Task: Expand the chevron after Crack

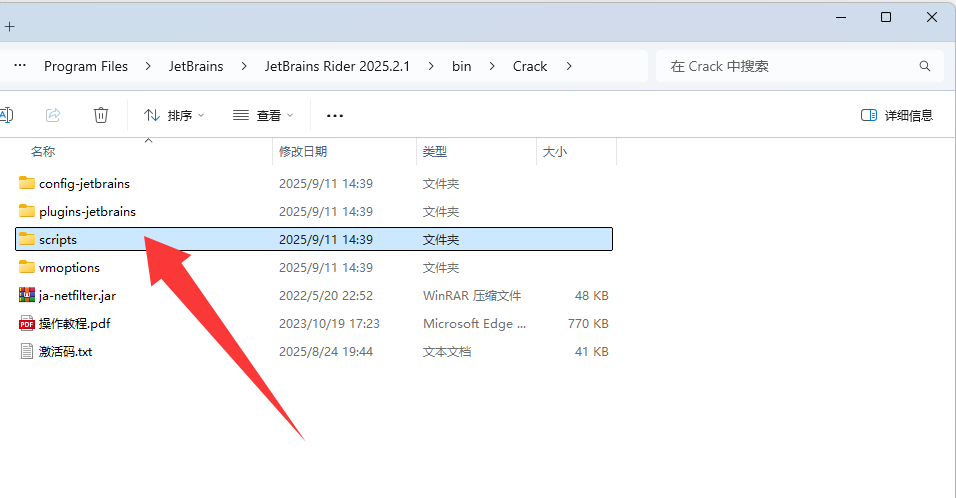Action: coord(569,66)
